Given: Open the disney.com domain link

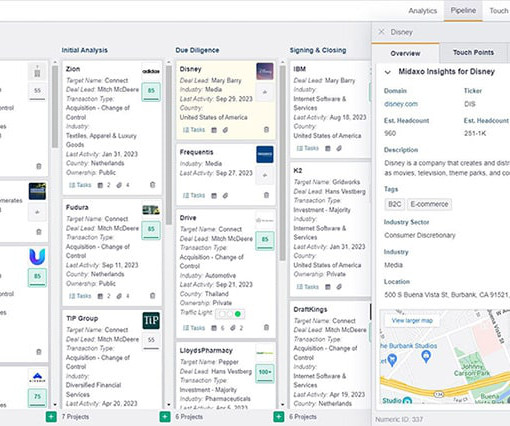Looking at the screenshot, I should [401, 104].
